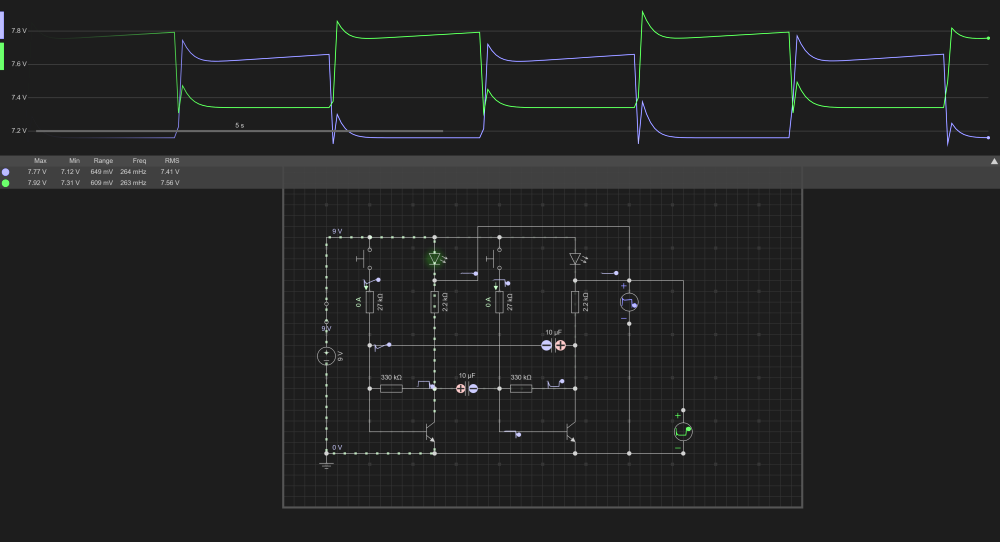Click the purple signal color dot
The height and width of the screenshot is (542, 1000).
pos(6,172)
